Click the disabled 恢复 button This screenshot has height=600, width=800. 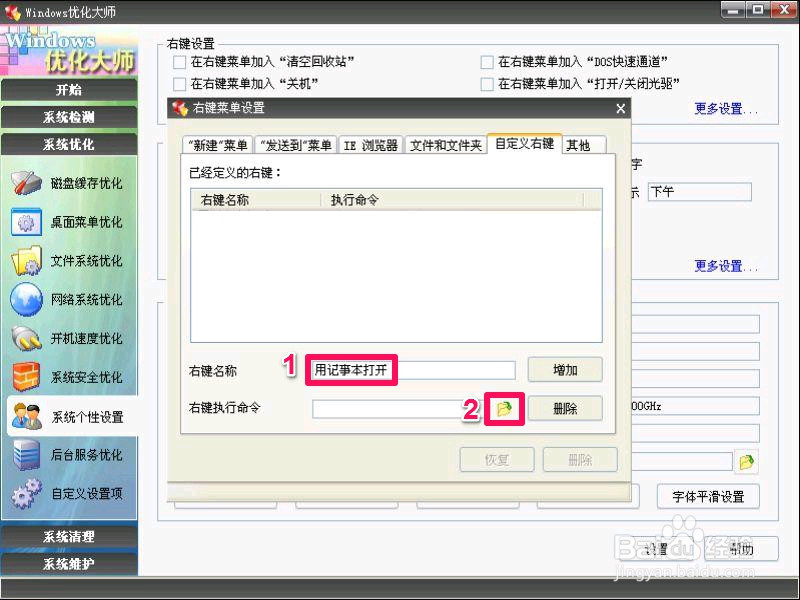[x=497, y=460]
